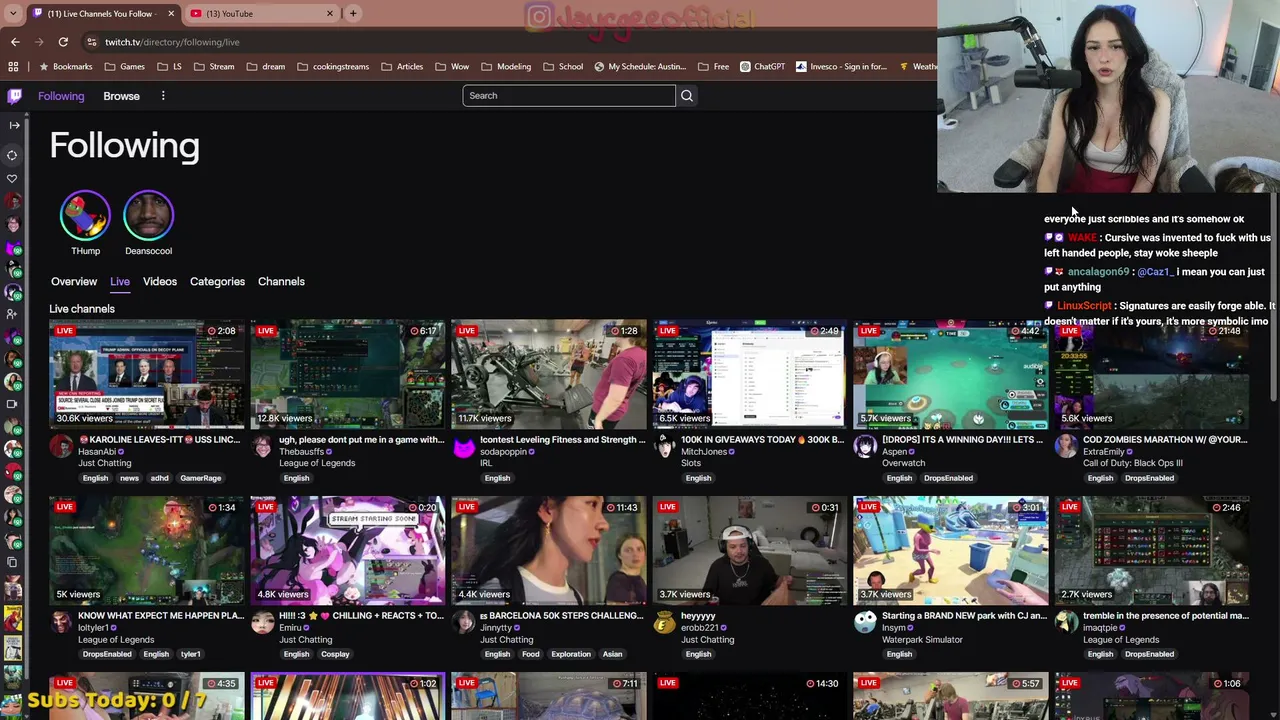
Task: Click imaqtpie's channel avatar icon
Action: [x=1066, y=623]
